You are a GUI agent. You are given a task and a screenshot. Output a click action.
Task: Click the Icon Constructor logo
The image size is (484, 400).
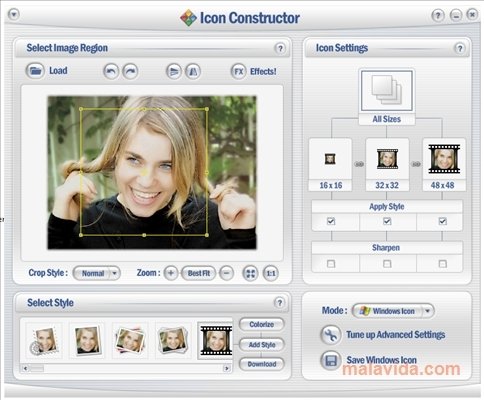188,18
